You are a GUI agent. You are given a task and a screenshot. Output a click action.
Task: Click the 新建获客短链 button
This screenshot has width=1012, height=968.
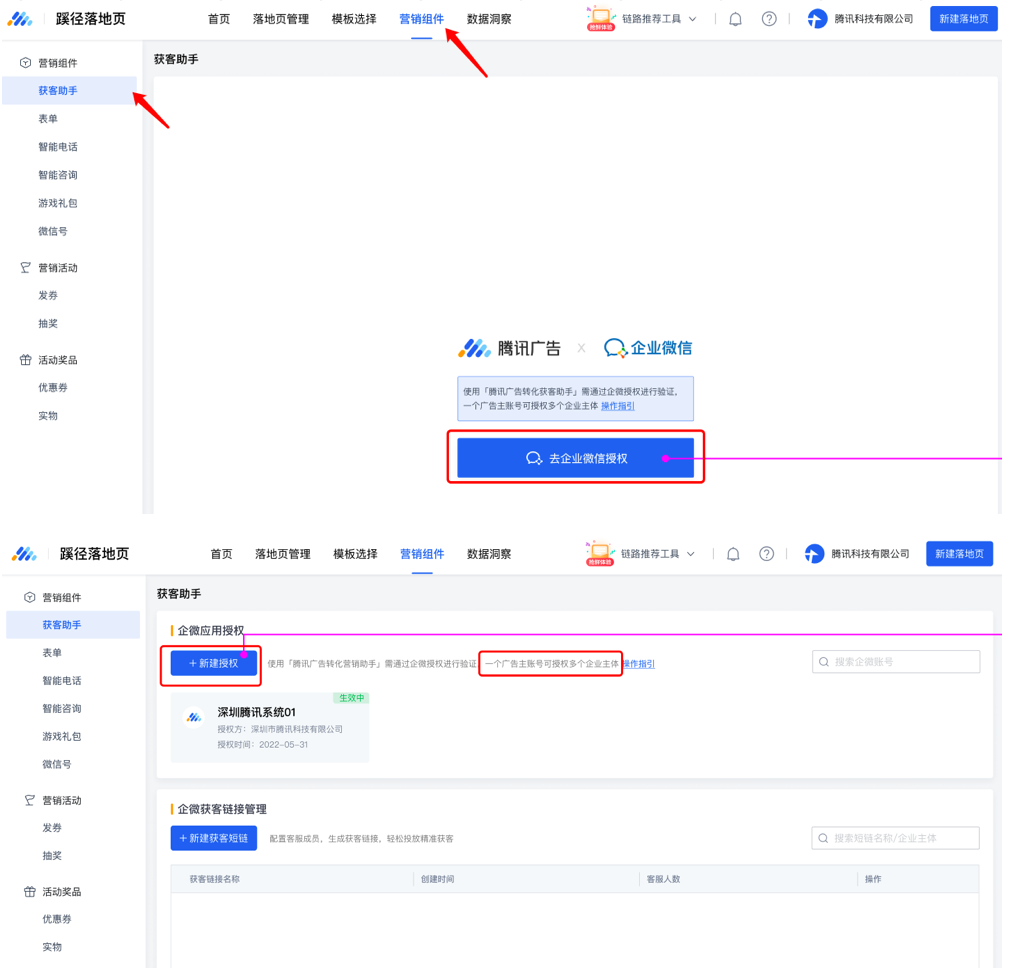pos(214,838)
